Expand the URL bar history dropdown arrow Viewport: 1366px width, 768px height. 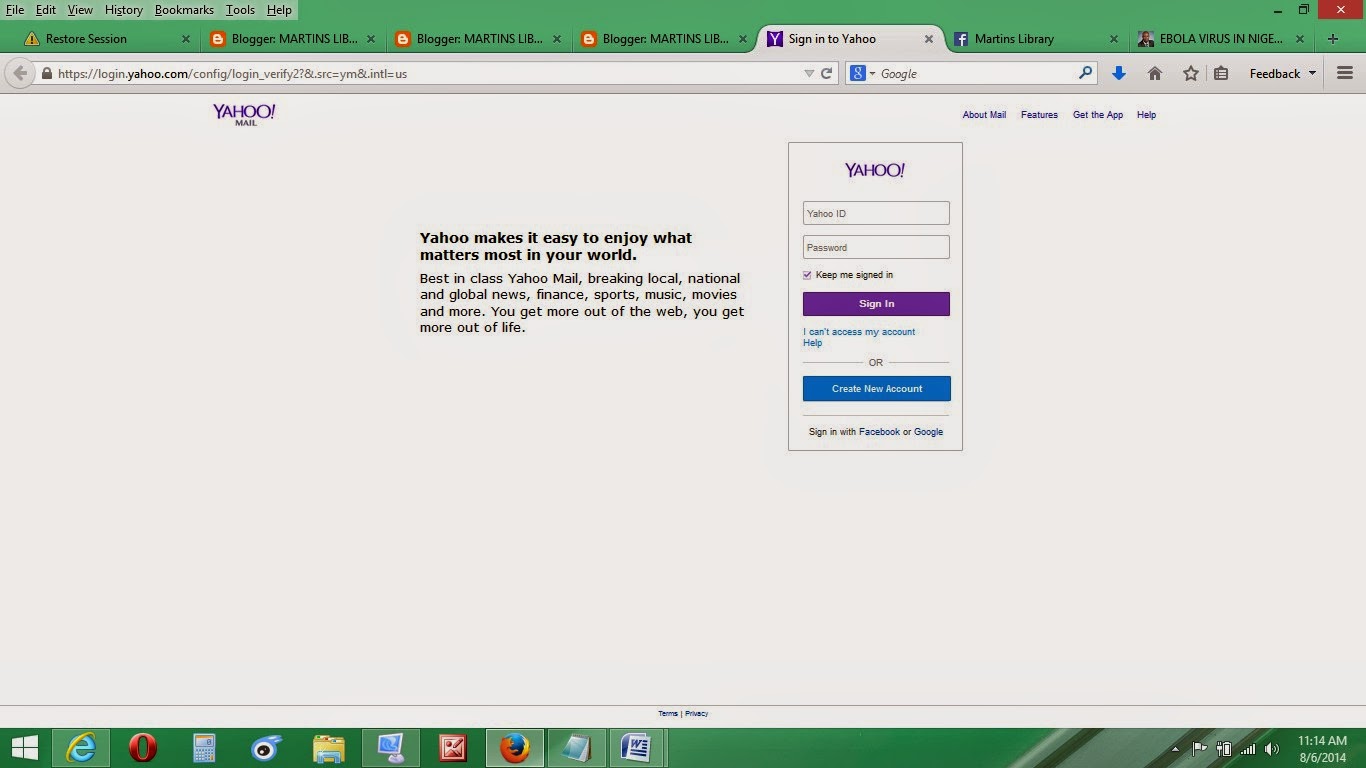(x=809, y=73)
